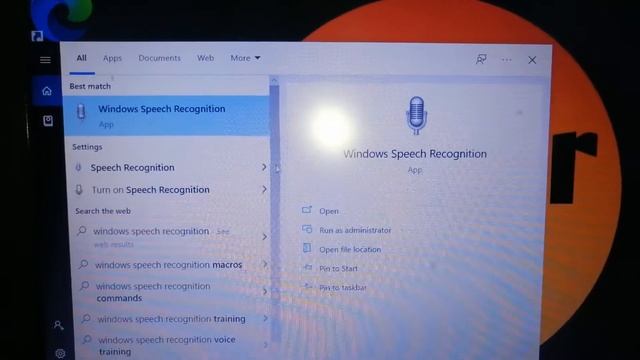
Task: Click the feedback icon in search header
Action: (x=481, y=60)
